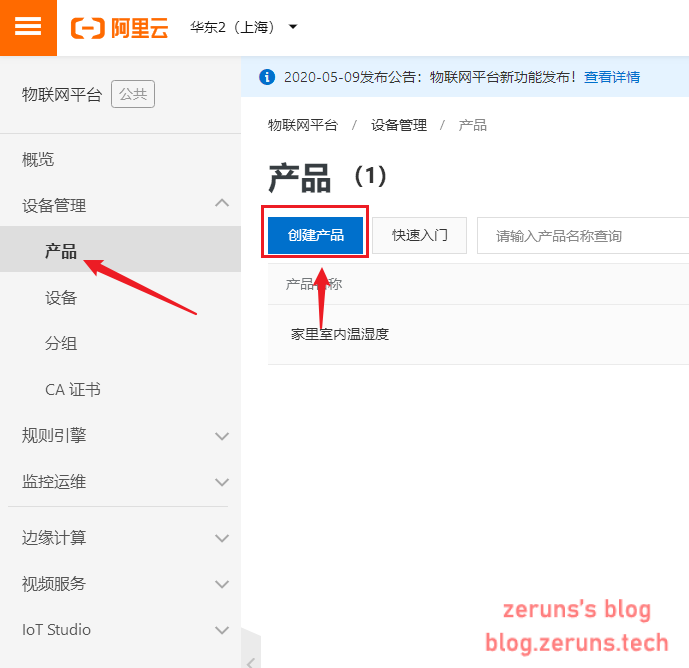The image size is (689, 668).
Task: Open CA 证书 page
Action: [73, 389]
